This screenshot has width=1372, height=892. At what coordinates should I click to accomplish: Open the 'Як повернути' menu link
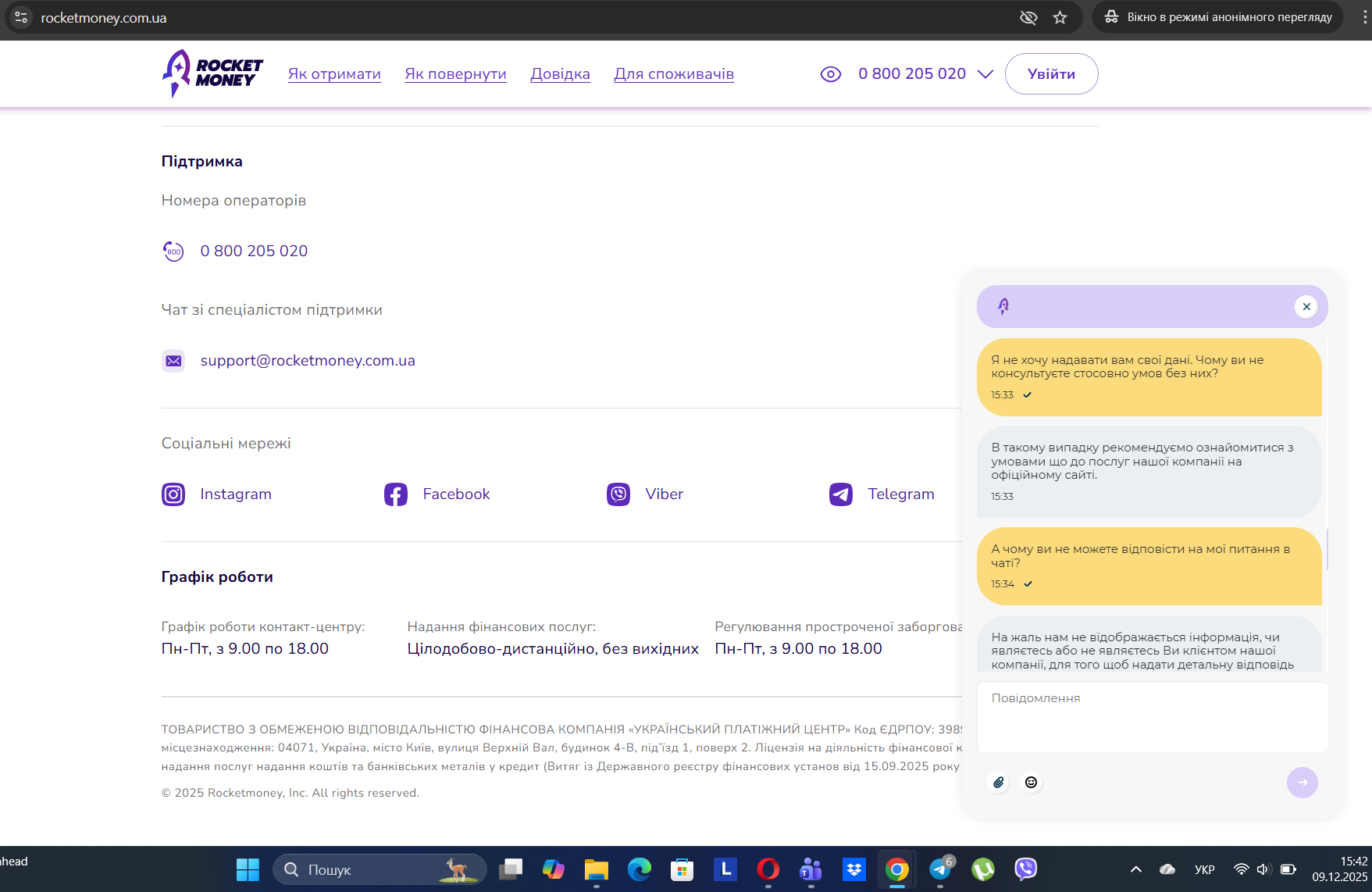coord(455,74)
